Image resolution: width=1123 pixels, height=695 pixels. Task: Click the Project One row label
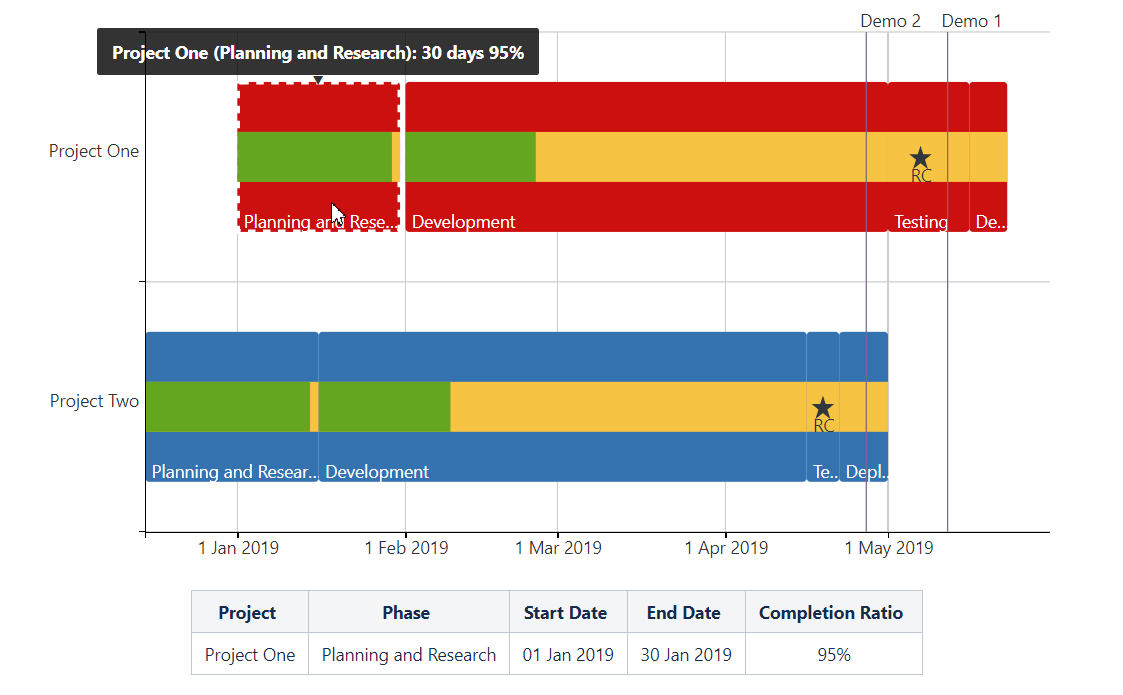pos(94,151)
